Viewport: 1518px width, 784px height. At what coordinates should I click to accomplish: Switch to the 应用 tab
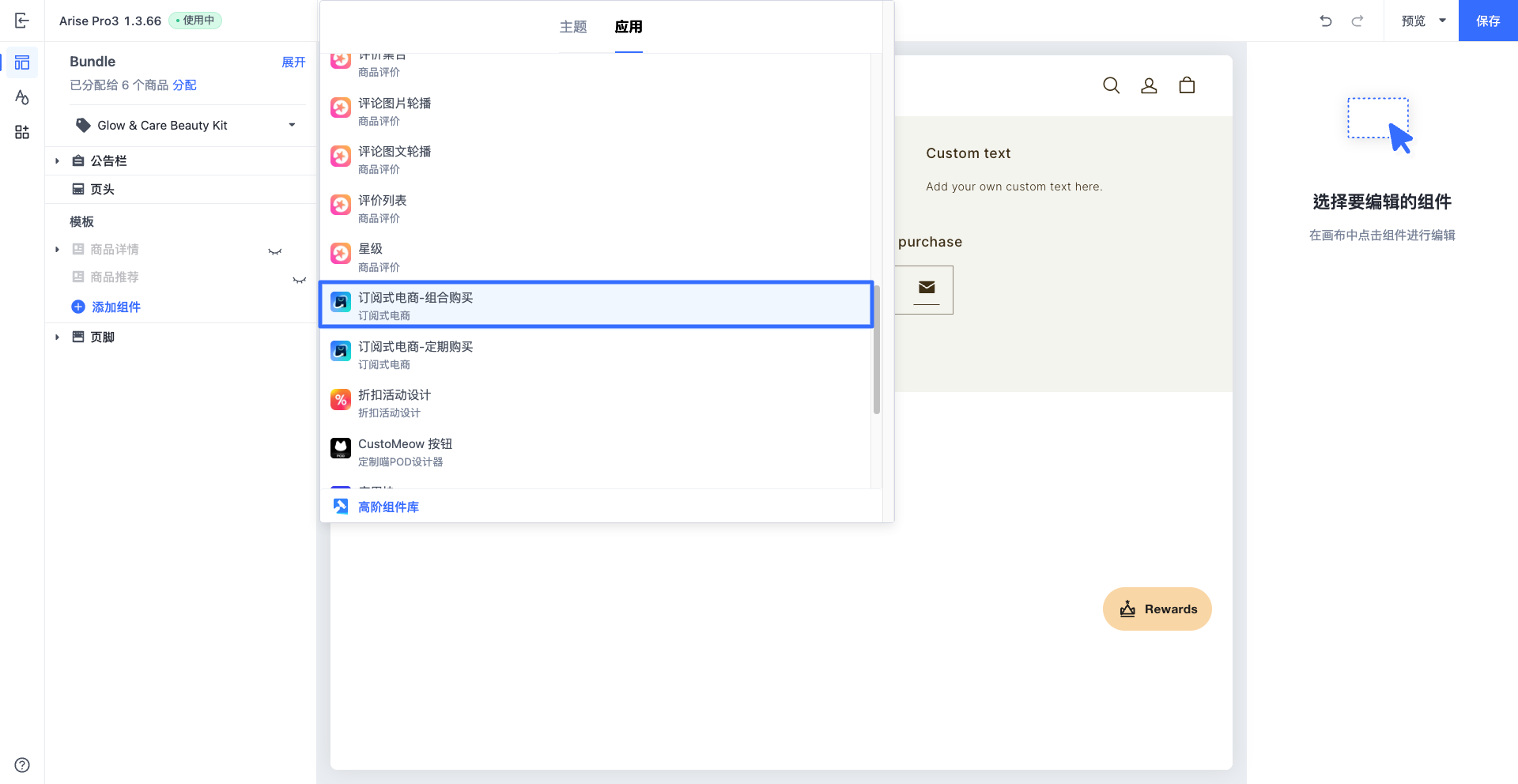point(629,27)
